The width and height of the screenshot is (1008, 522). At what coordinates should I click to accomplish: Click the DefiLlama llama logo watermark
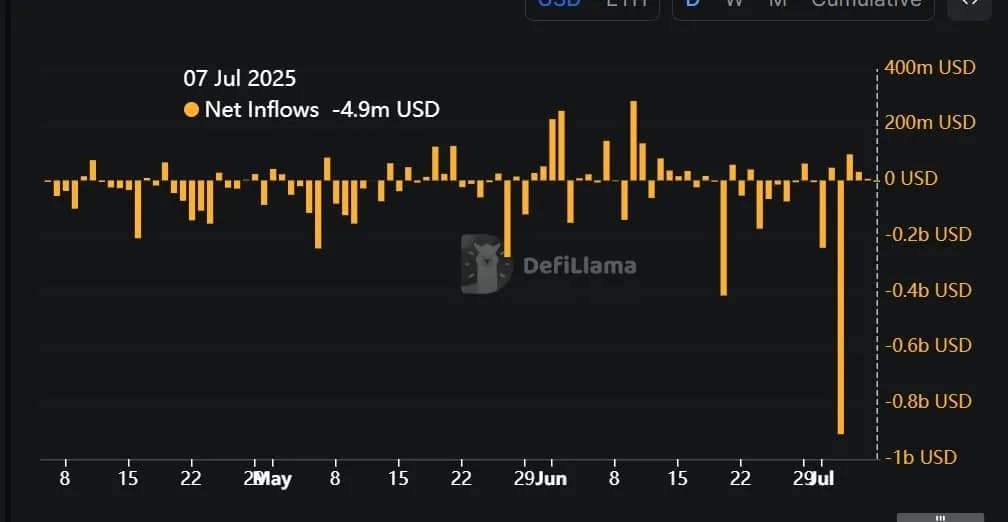pos(487,264)
